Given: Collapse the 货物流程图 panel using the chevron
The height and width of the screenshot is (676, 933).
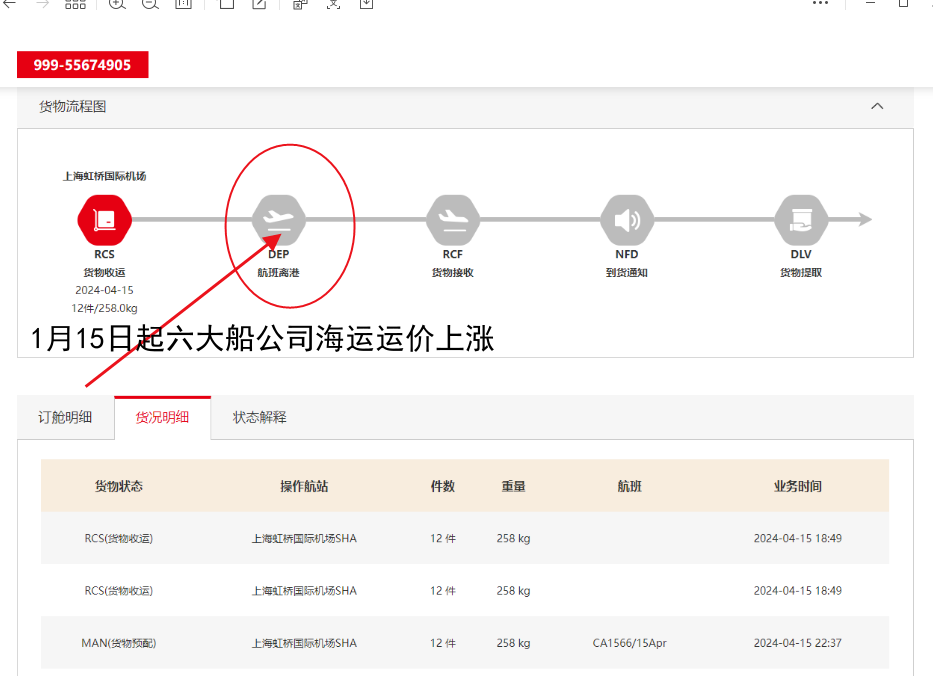Looking at the screenshot, I should pos(877,106).
